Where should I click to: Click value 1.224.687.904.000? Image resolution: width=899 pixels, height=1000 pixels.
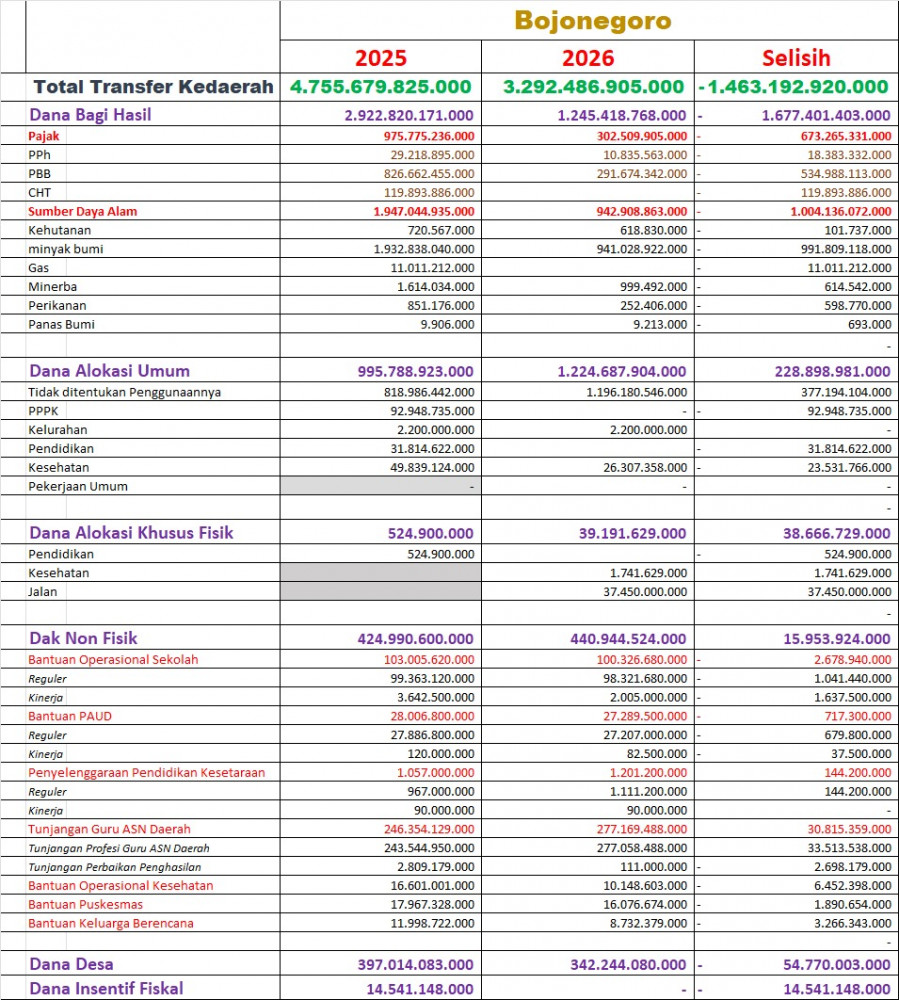[622, 372]
